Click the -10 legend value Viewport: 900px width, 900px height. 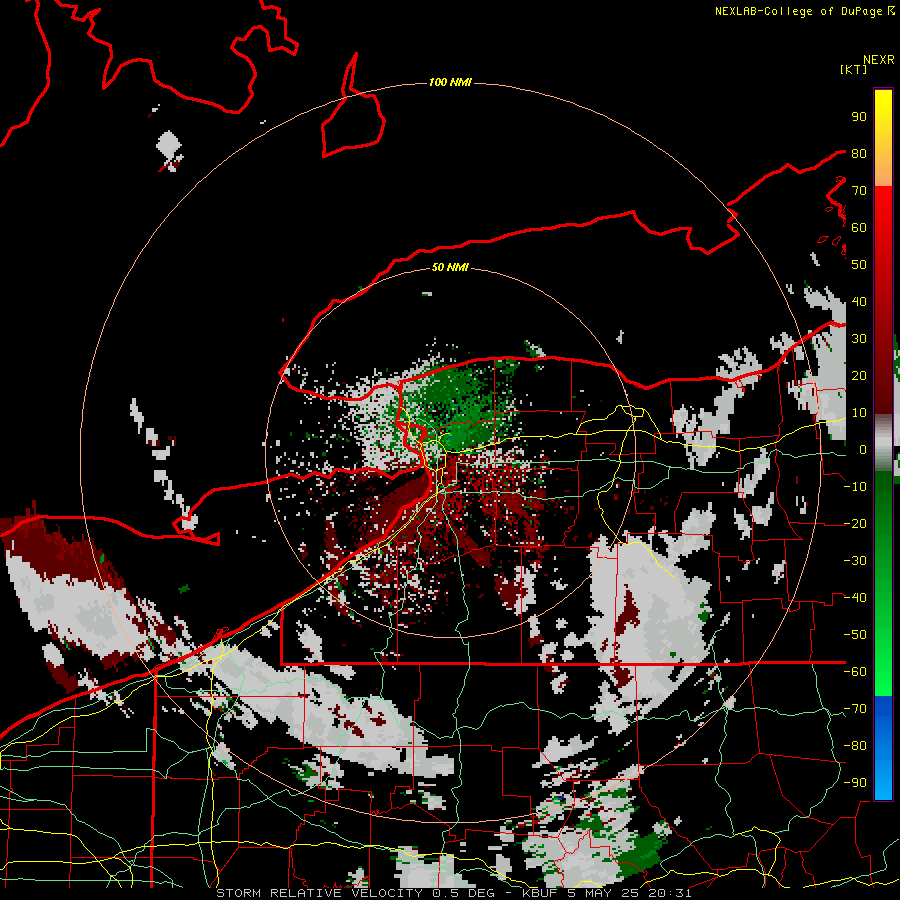(855, 487)
